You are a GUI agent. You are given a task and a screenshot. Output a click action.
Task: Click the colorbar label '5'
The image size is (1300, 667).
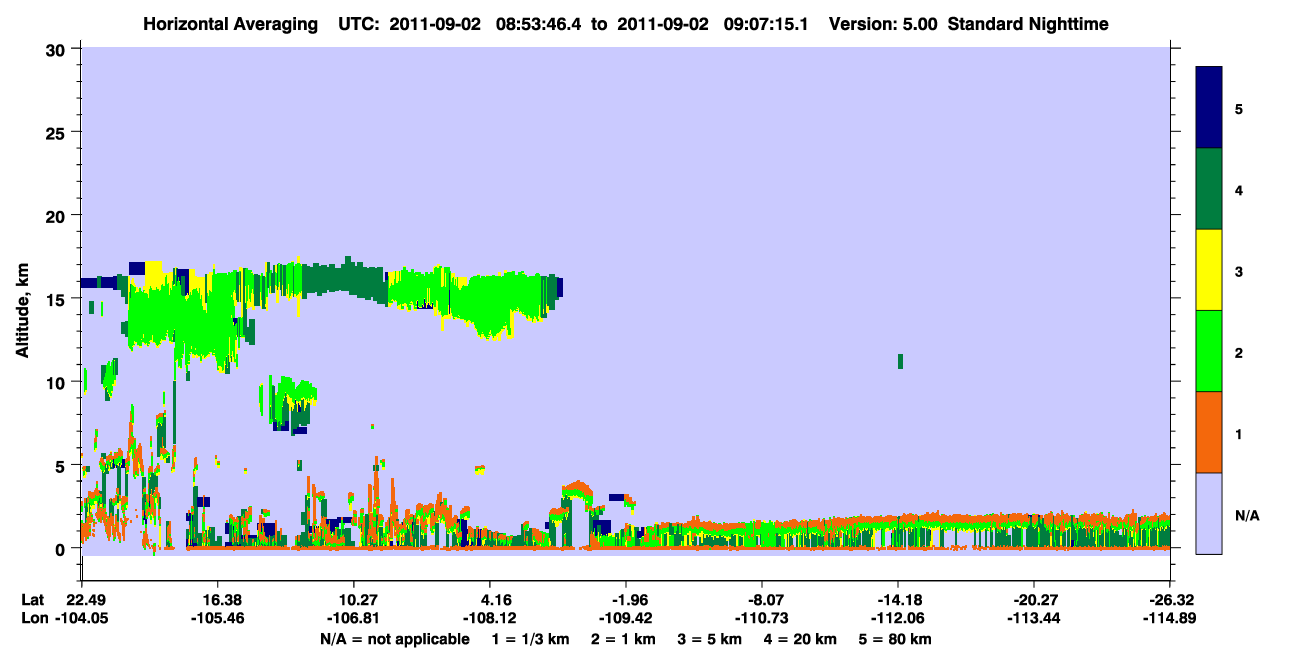pyautogui.click(x=1238, y=109)
